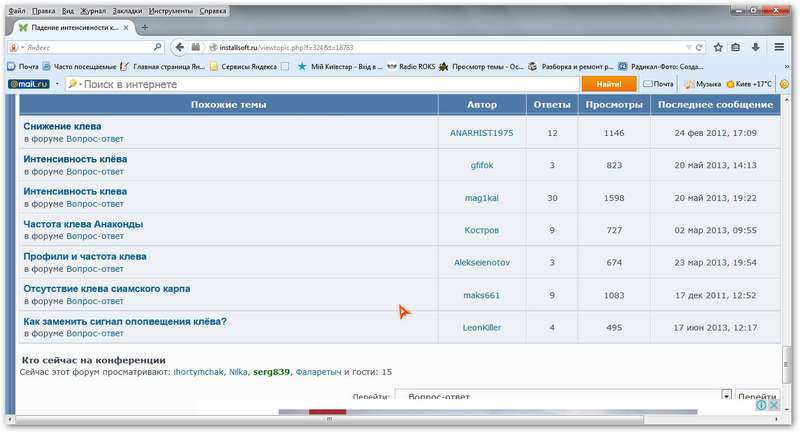Close the Падение интенсивности tab
Viewport: 800px width, 433px height.
click(x=126, y=28)
